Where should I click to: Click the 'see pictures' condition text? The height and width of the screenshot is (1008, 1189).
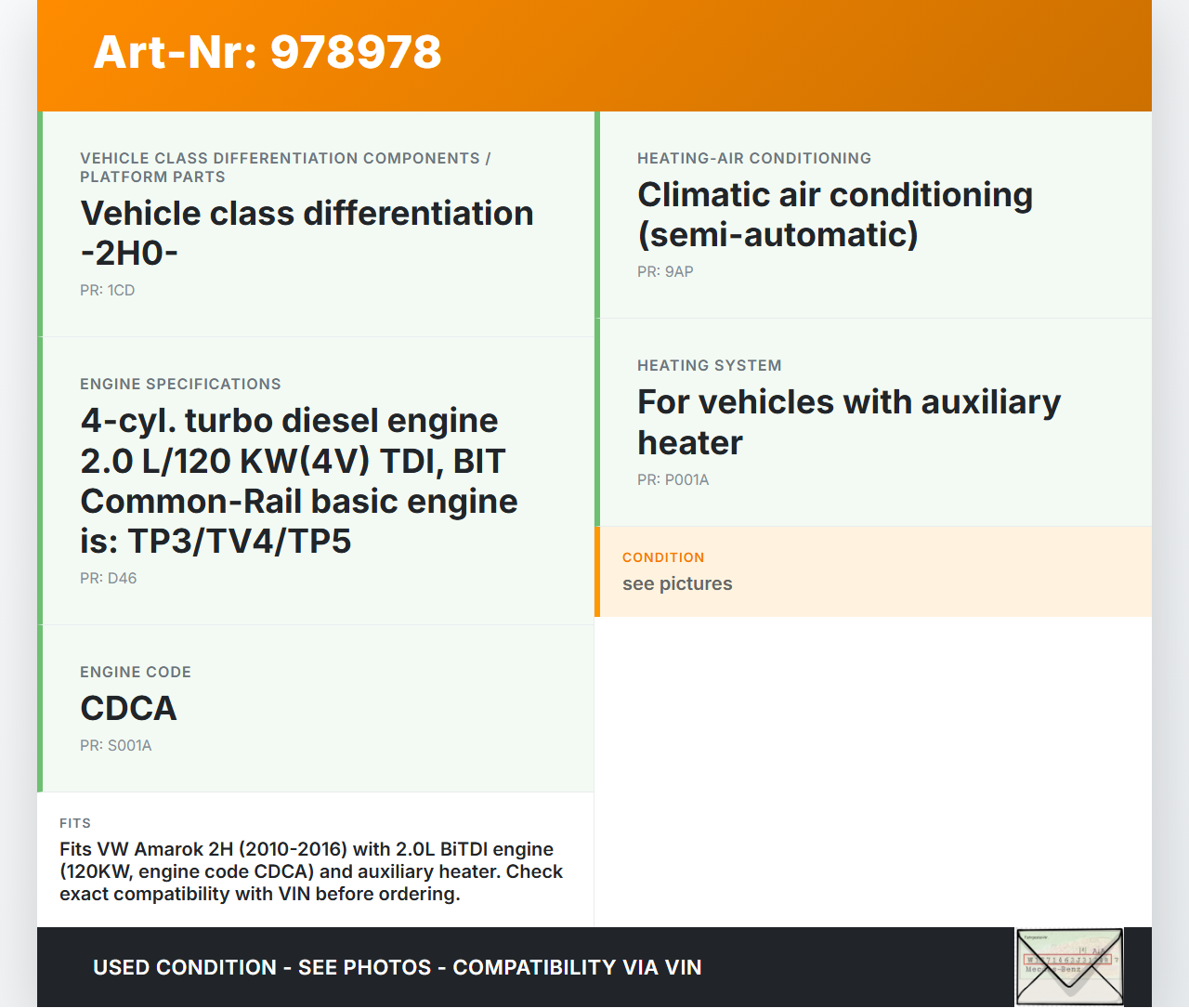coord(677,583)
